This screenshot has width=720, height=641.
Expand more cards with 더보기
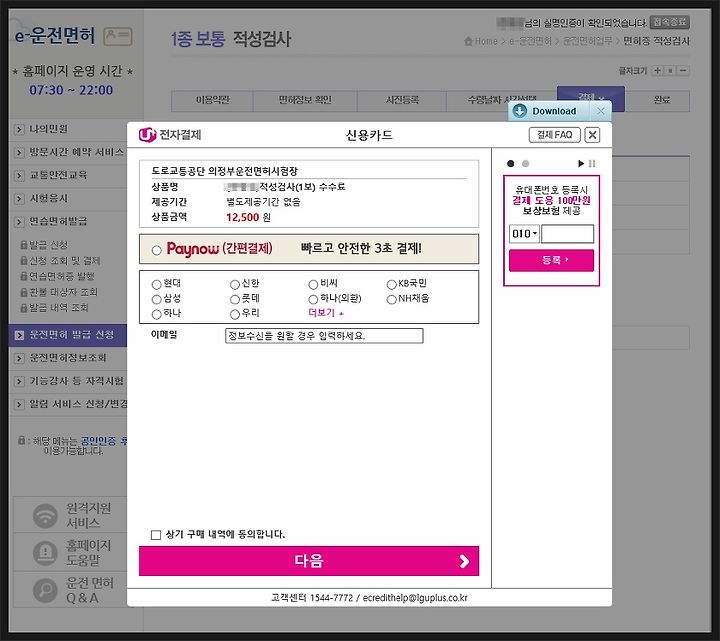326,313
